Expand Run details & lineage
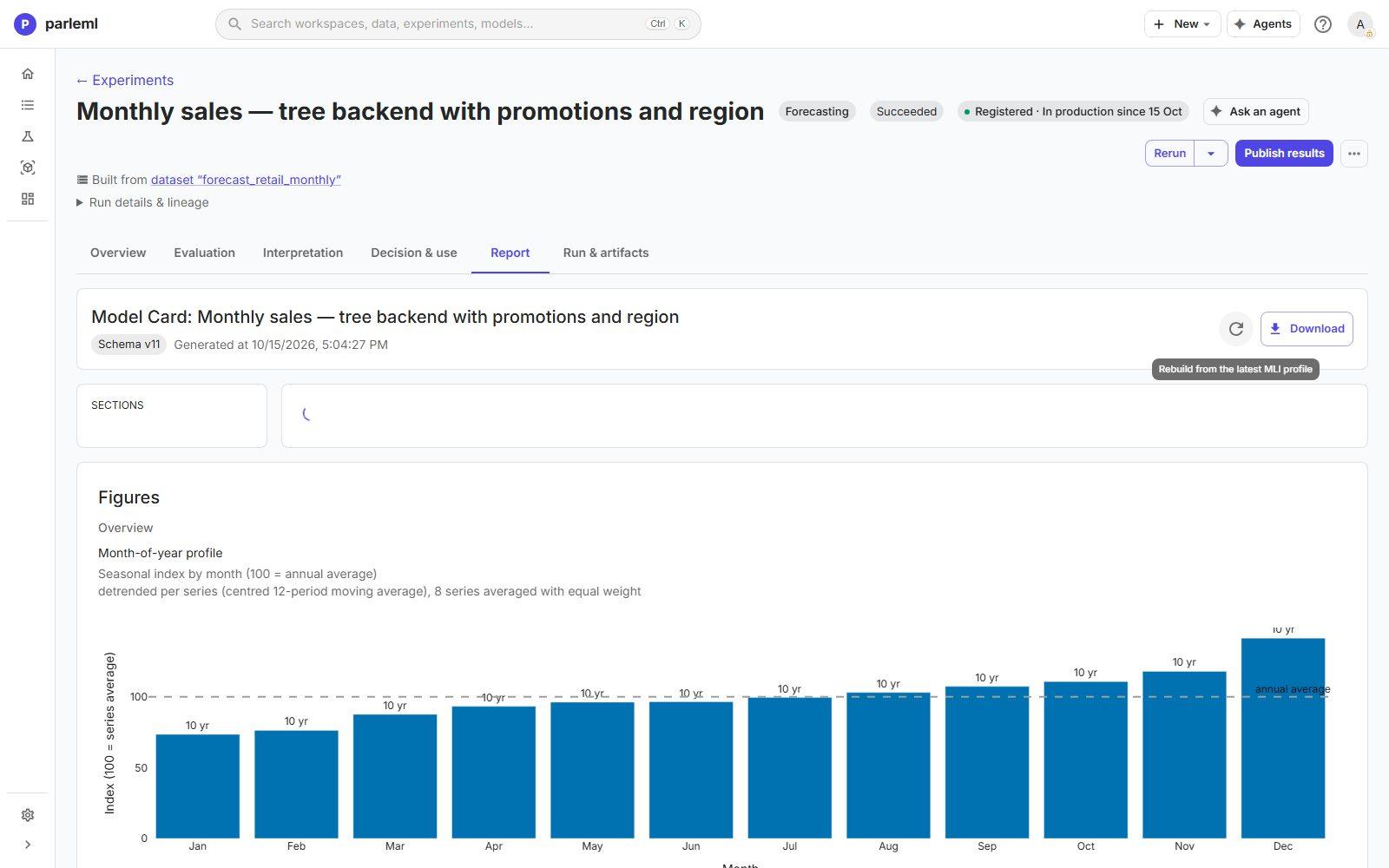Image resolution: width=1389 pixels, height=868 pixels. pyautogui.click(x=143, y=202)
